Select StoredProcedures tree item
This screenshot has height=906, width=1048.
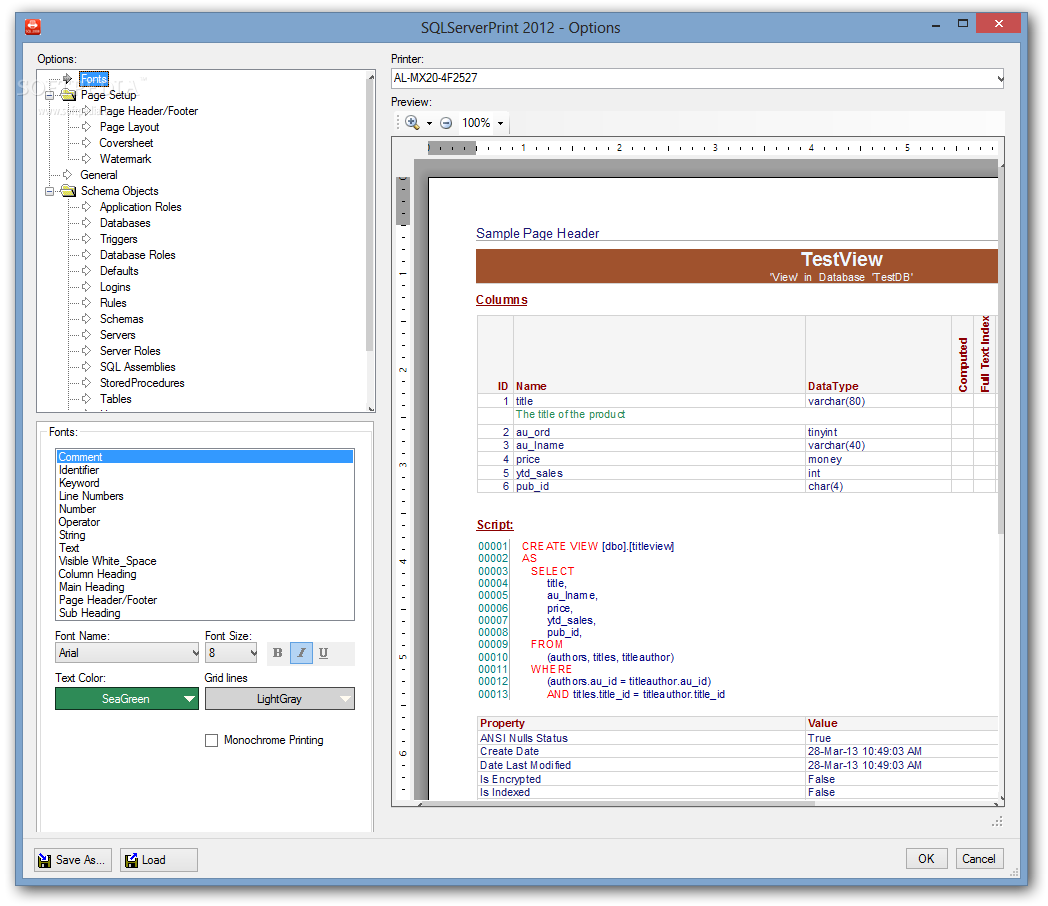(142, 384)
